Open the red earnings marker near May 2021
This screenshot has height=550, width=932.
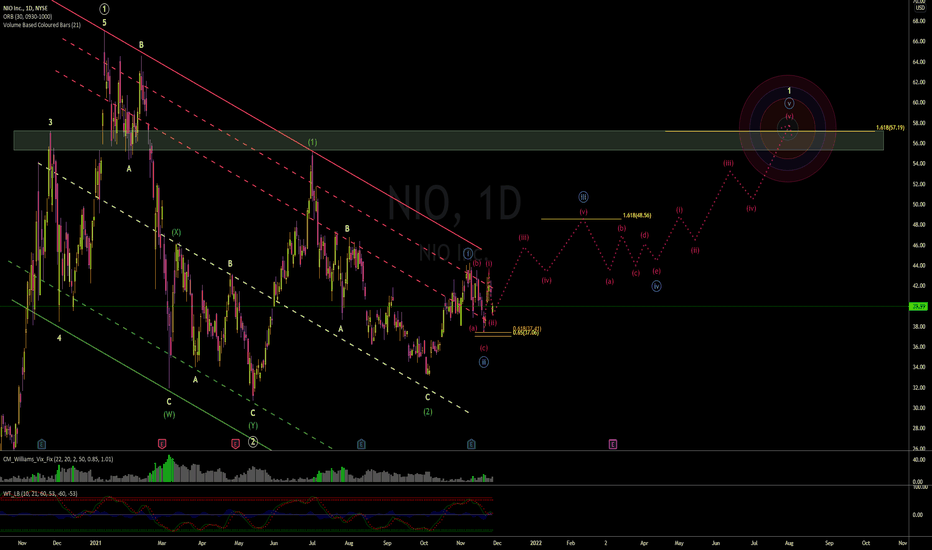click(x=235, y=444)
